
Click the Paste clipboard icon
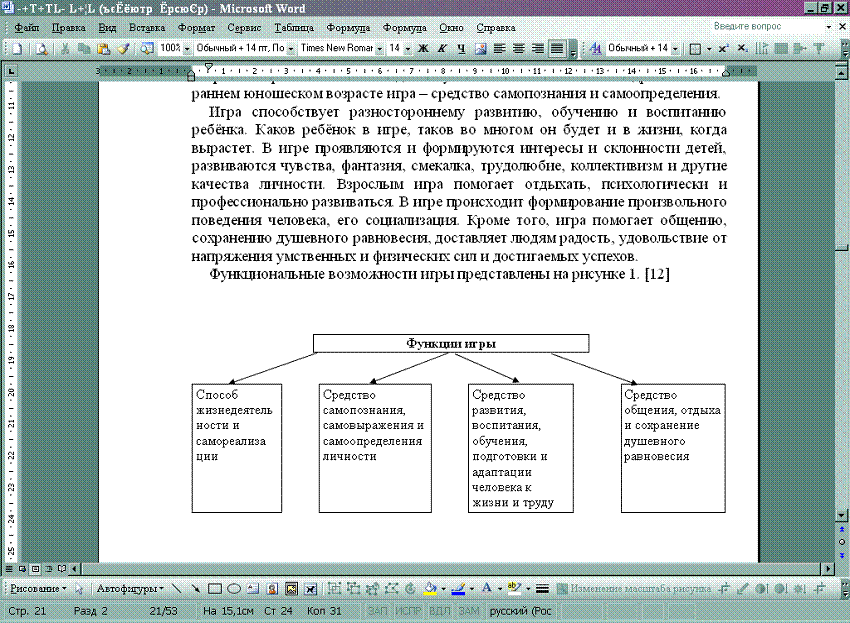104,48
